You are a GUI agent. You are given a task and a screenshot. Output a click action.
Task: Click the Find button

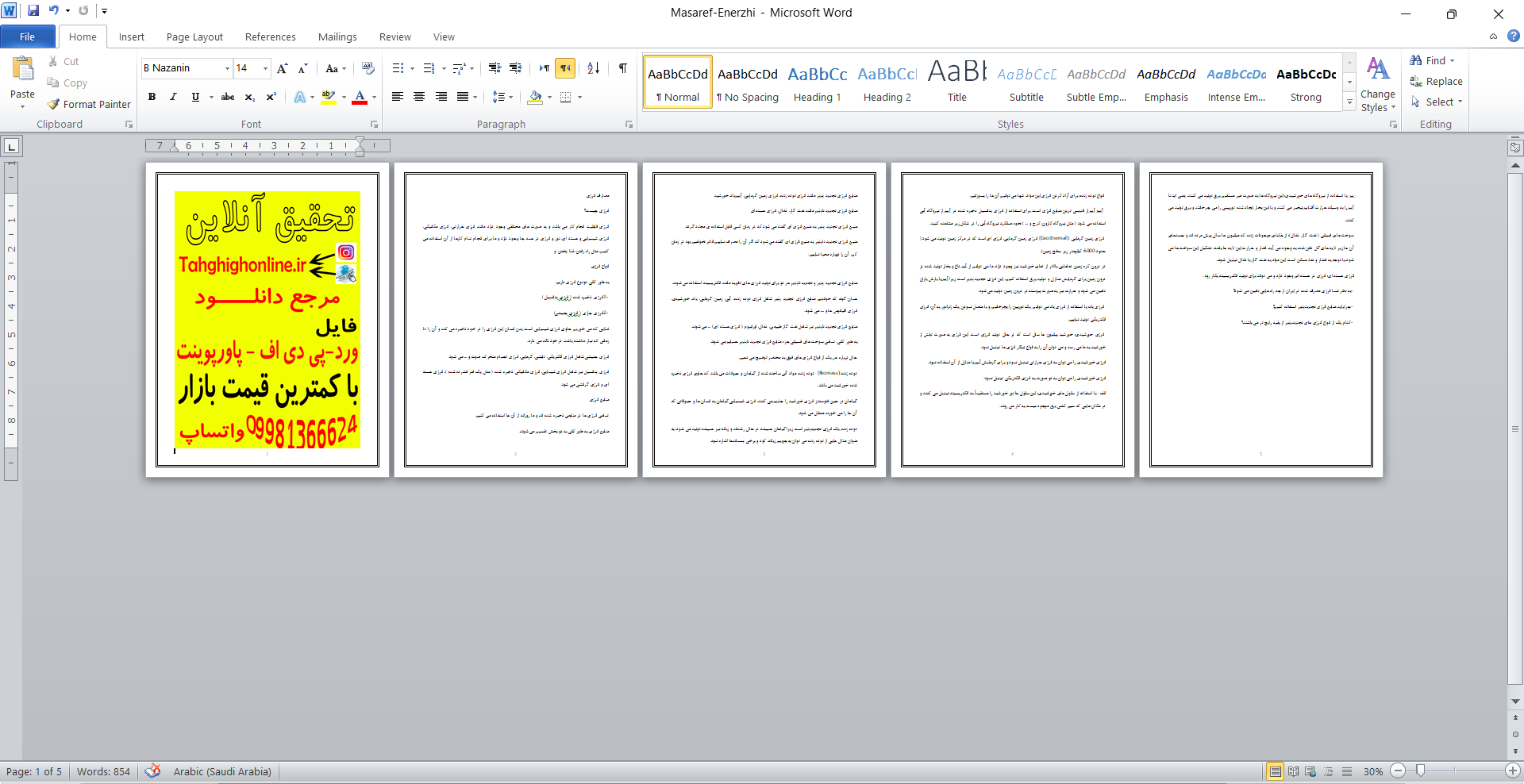pyautogui.click(x=1432, y=60)
